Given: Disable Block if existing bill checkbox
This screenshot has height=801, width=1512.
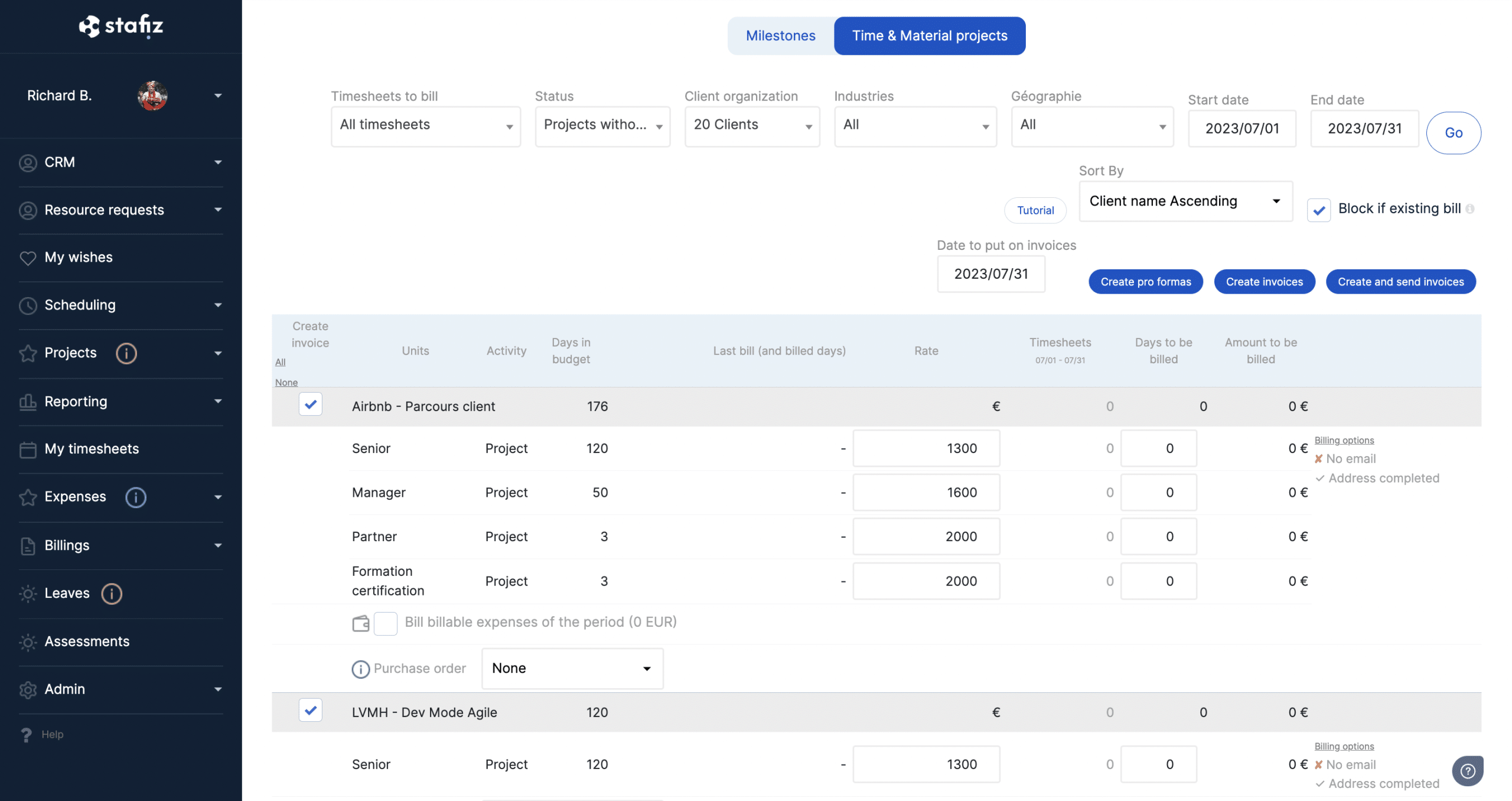Looking at the screenshot, I should click(x=1318, y=210).
